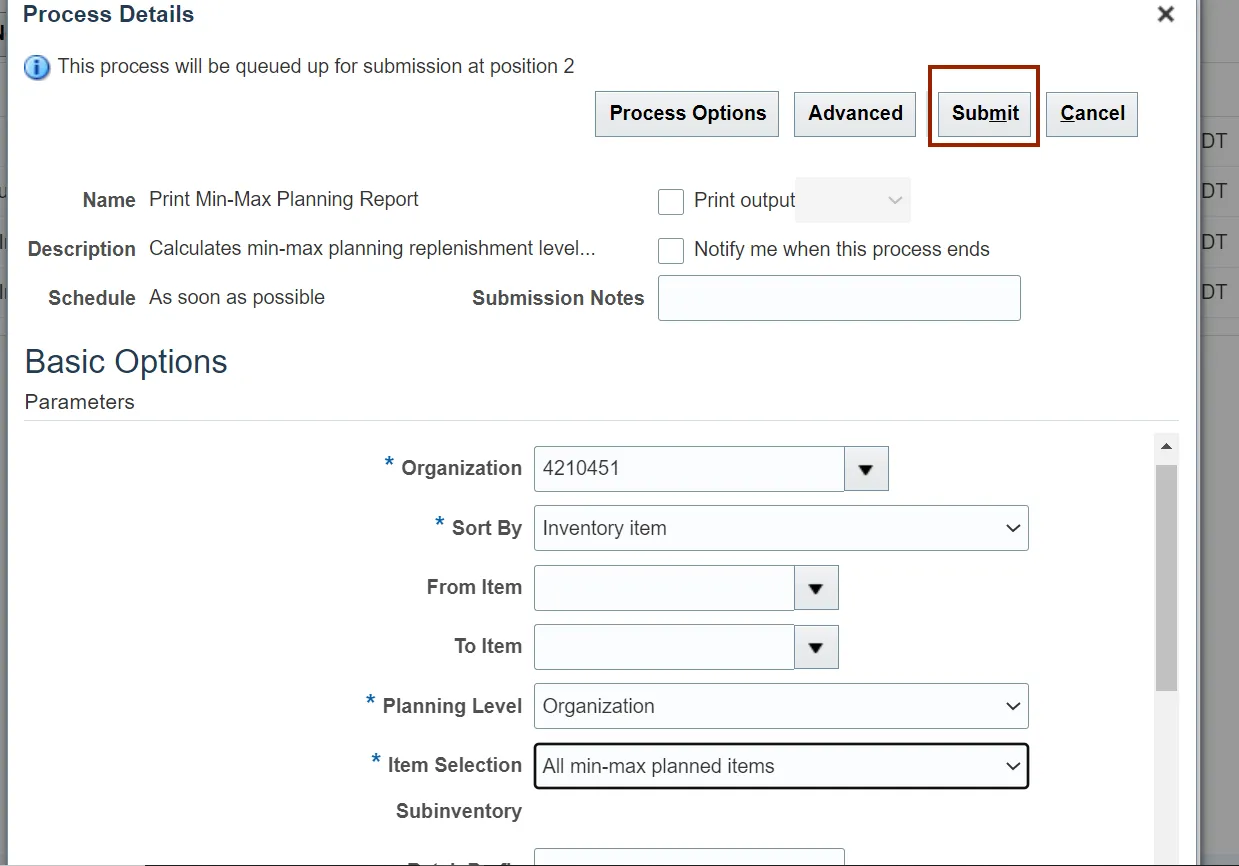The image size is (1239, 866).
Task: Check Notify me when this process ends
Action: tap(671, 251)
